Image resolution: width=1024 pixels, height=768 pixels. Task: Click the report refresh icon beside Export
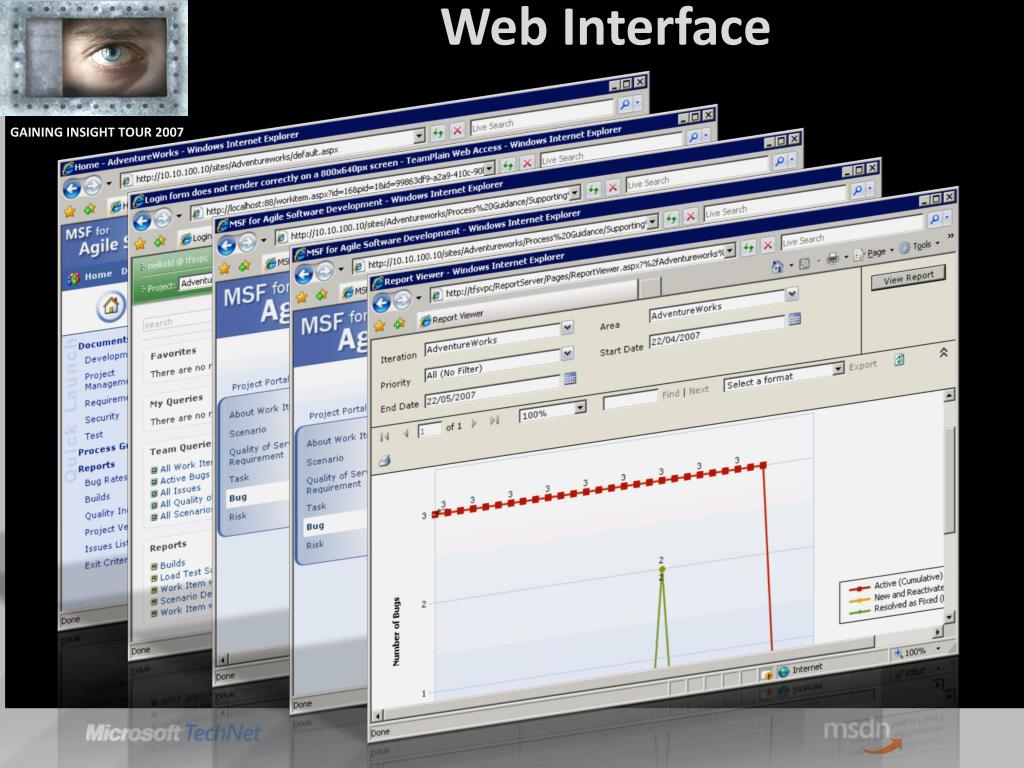(899, 359)
